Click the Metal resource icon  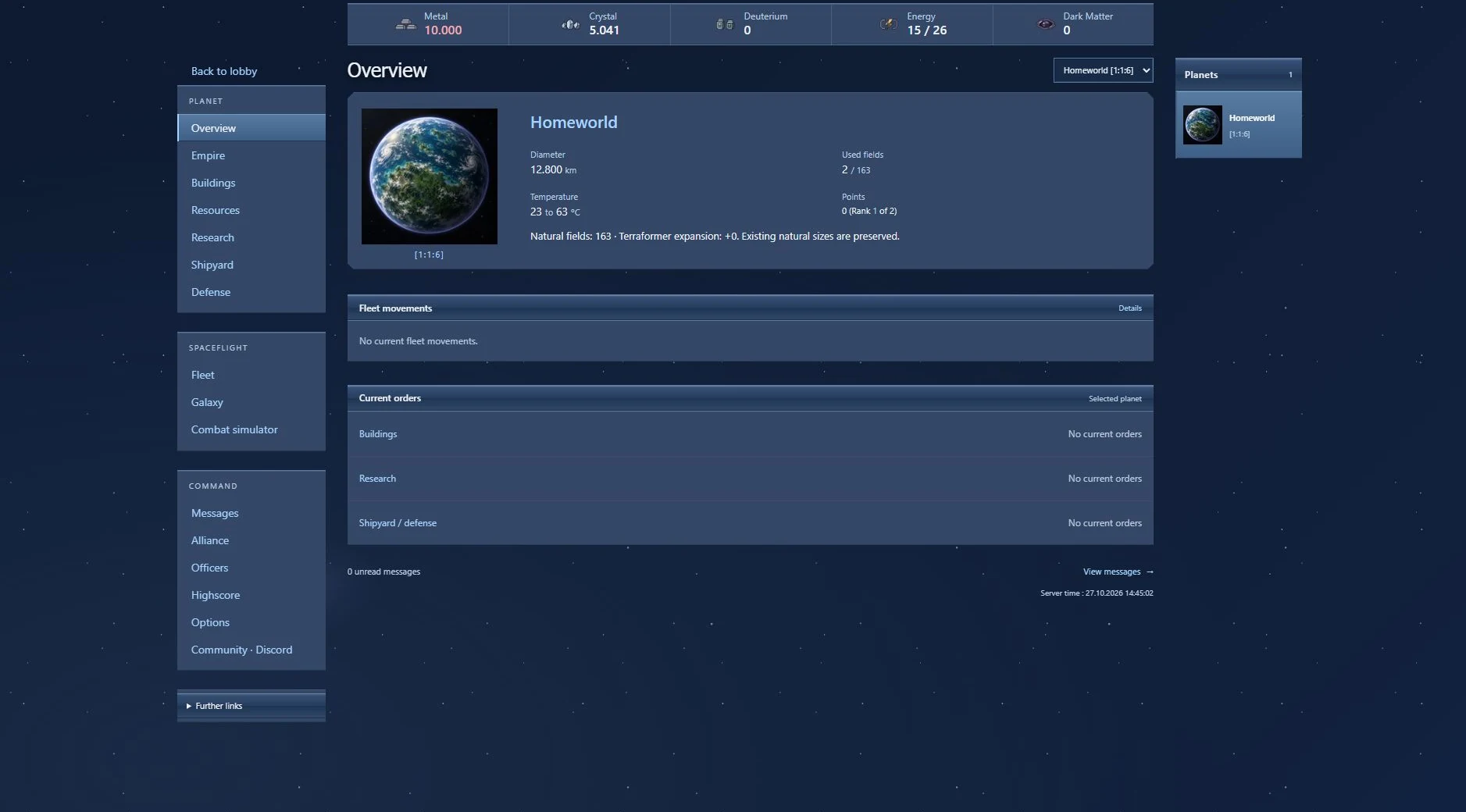405,24
